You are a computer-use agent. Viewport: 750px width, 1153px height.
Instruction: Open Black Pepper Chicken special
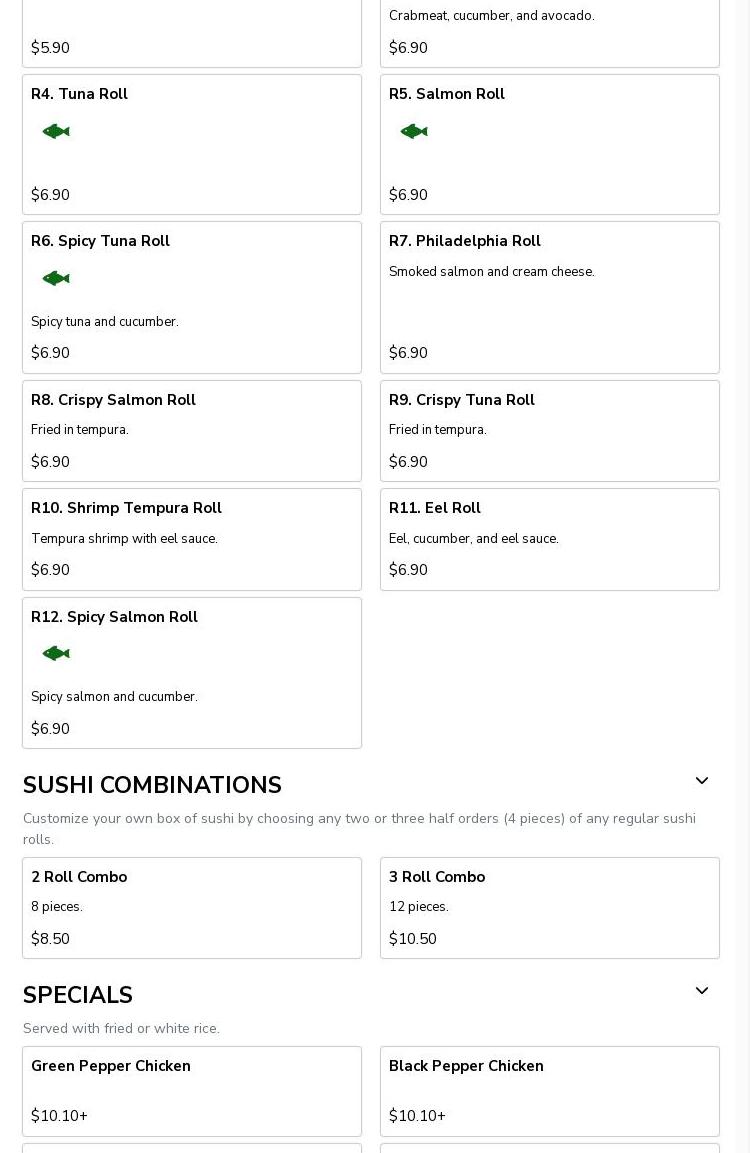(x=549, y=1090)
